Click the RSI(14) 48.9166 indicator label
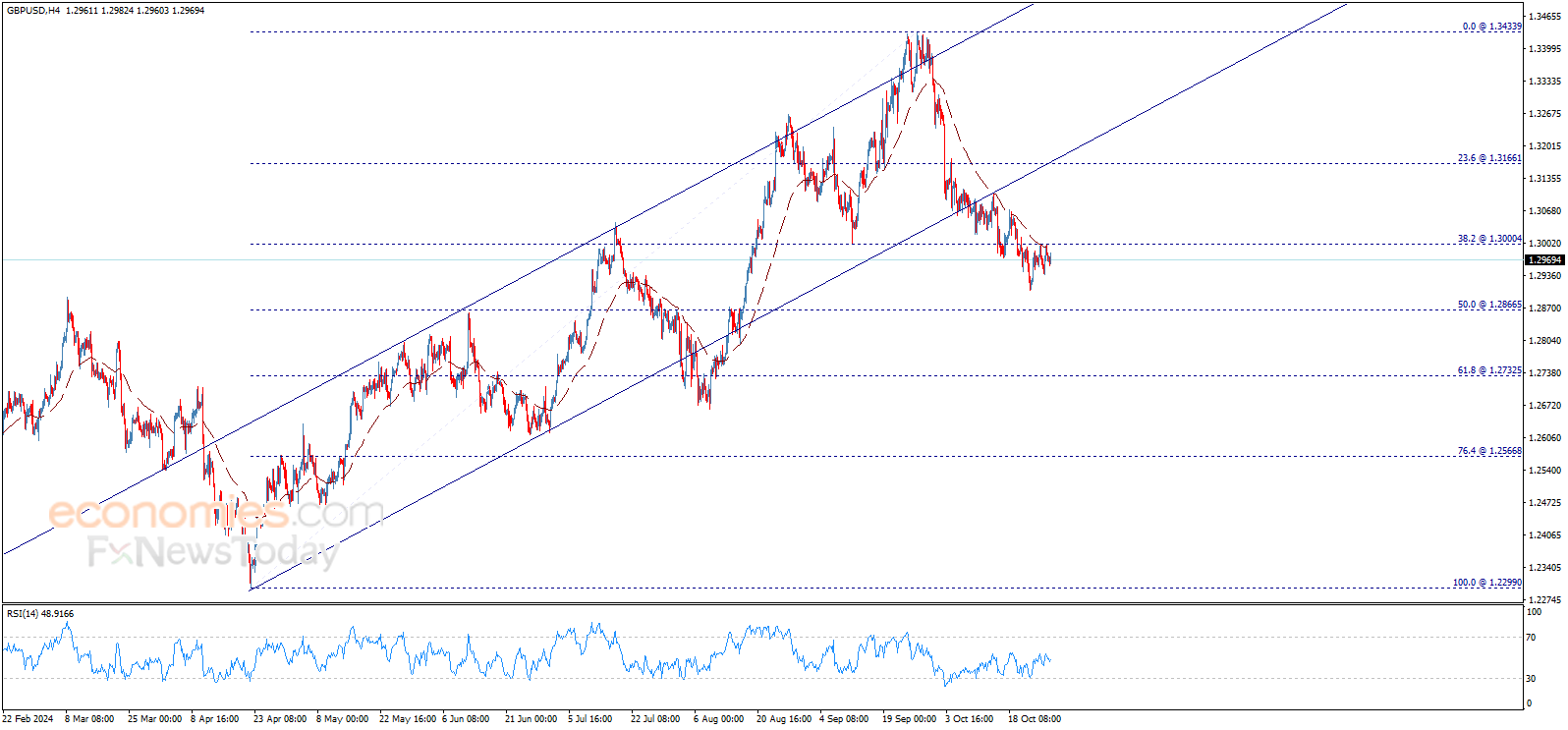 click(x=40, y=614)
